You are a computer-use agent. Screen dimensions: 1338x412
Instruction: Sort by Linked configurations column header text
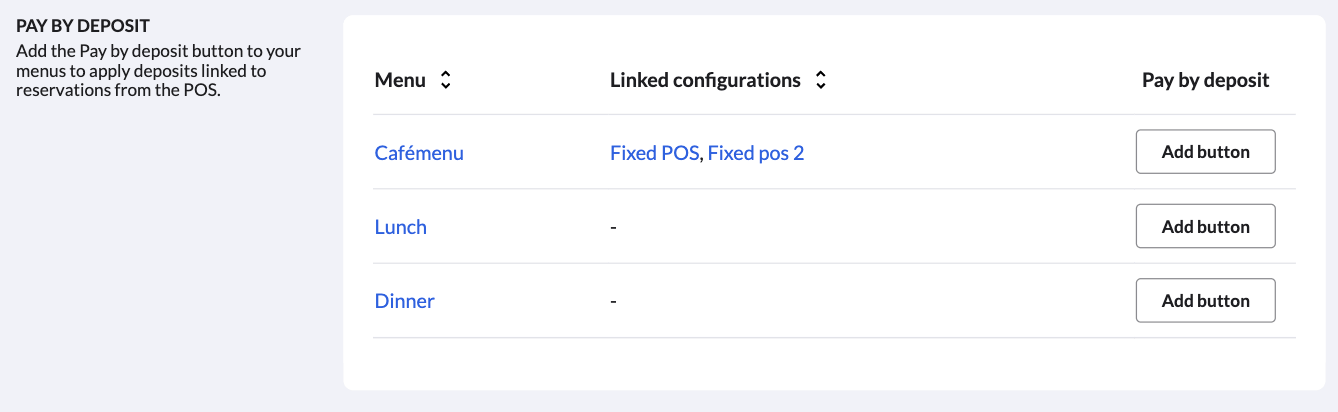tap(705, 80)
